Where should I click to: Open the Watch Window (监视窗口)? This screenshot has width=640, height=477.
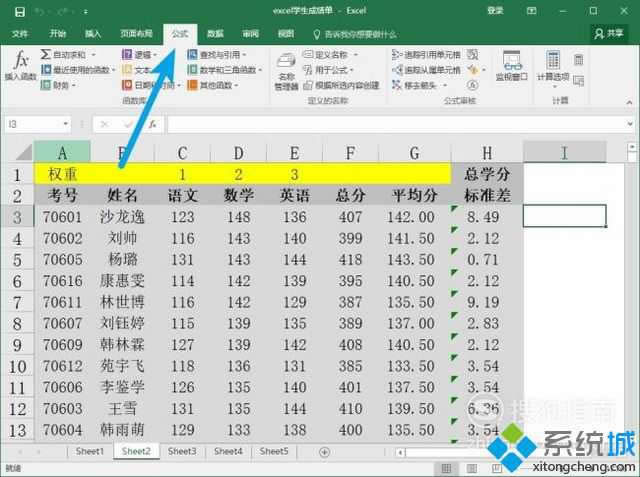(511, 68)
